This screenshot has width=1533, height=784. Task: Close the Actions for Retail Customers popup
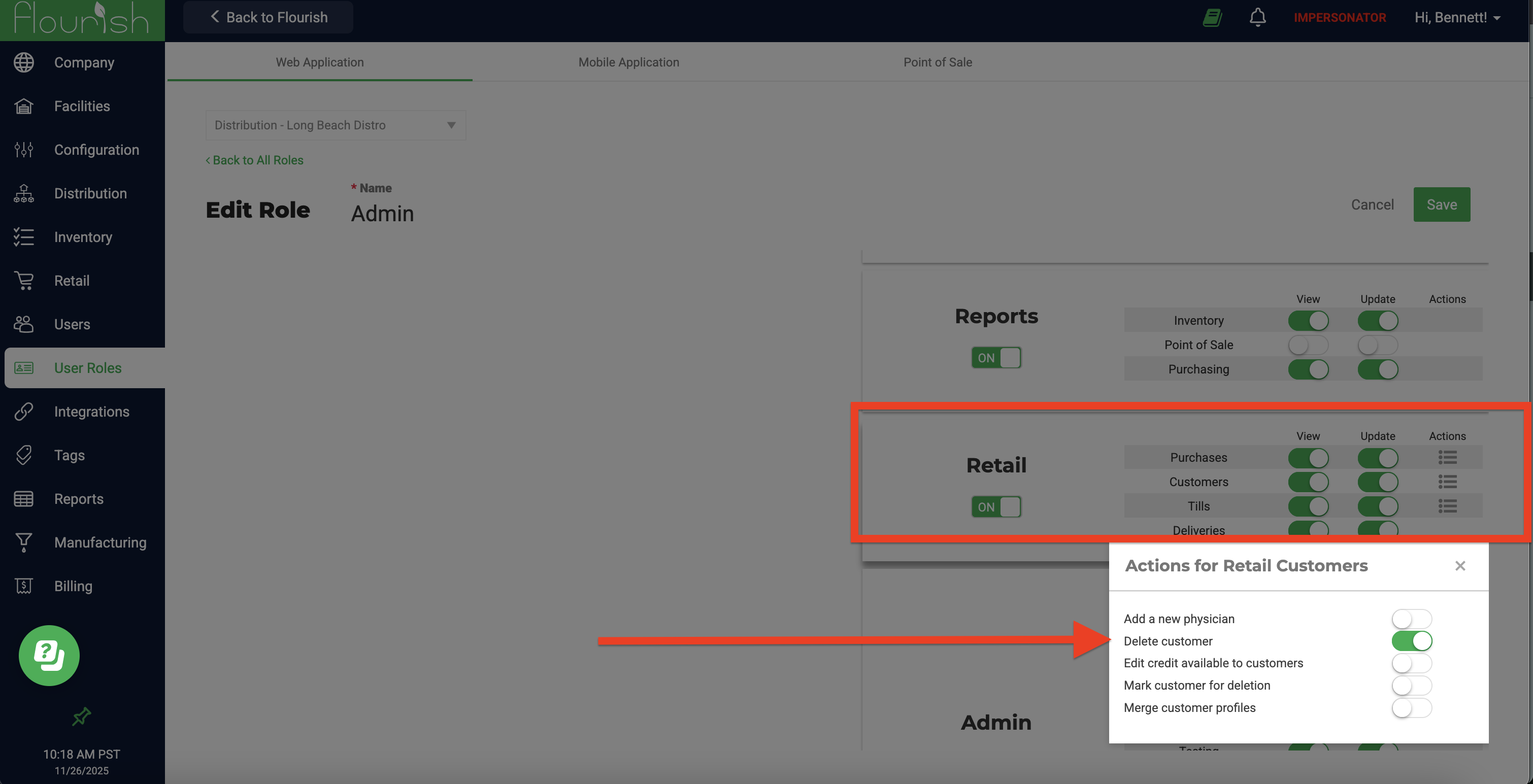pos(1460,566)
